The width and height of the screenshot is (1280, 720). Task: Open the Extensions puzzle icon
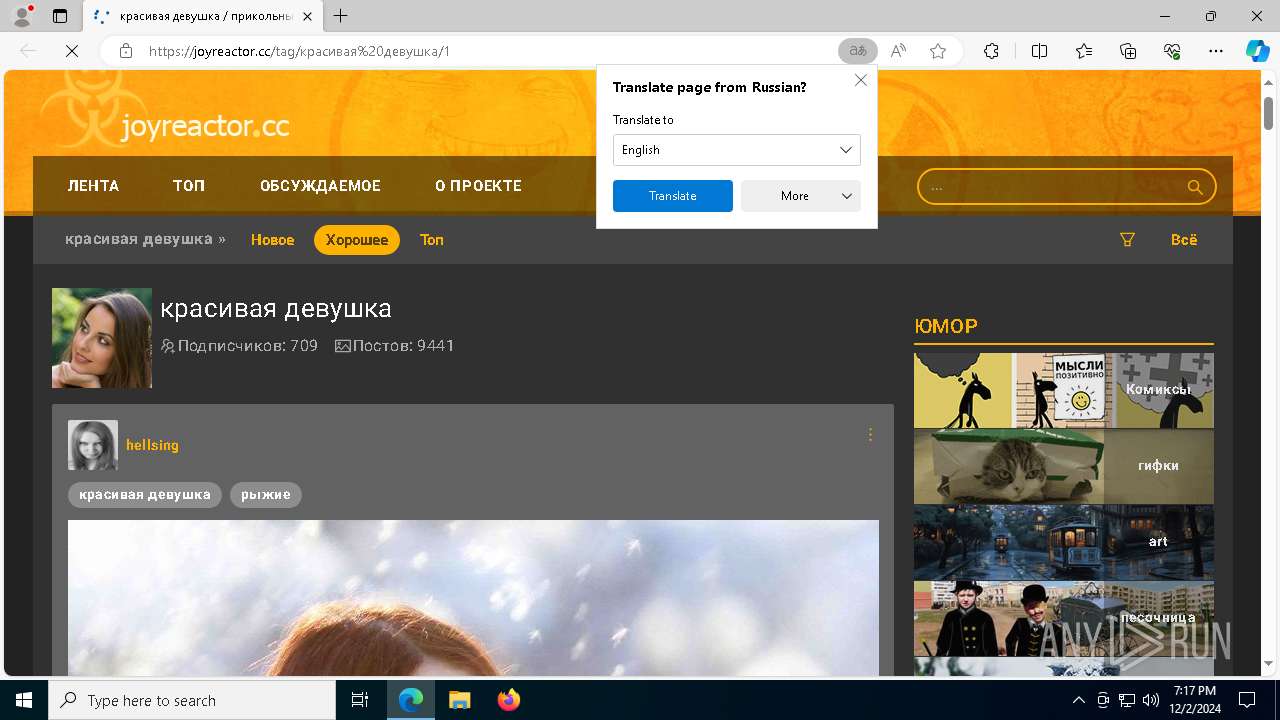point(991,51)
